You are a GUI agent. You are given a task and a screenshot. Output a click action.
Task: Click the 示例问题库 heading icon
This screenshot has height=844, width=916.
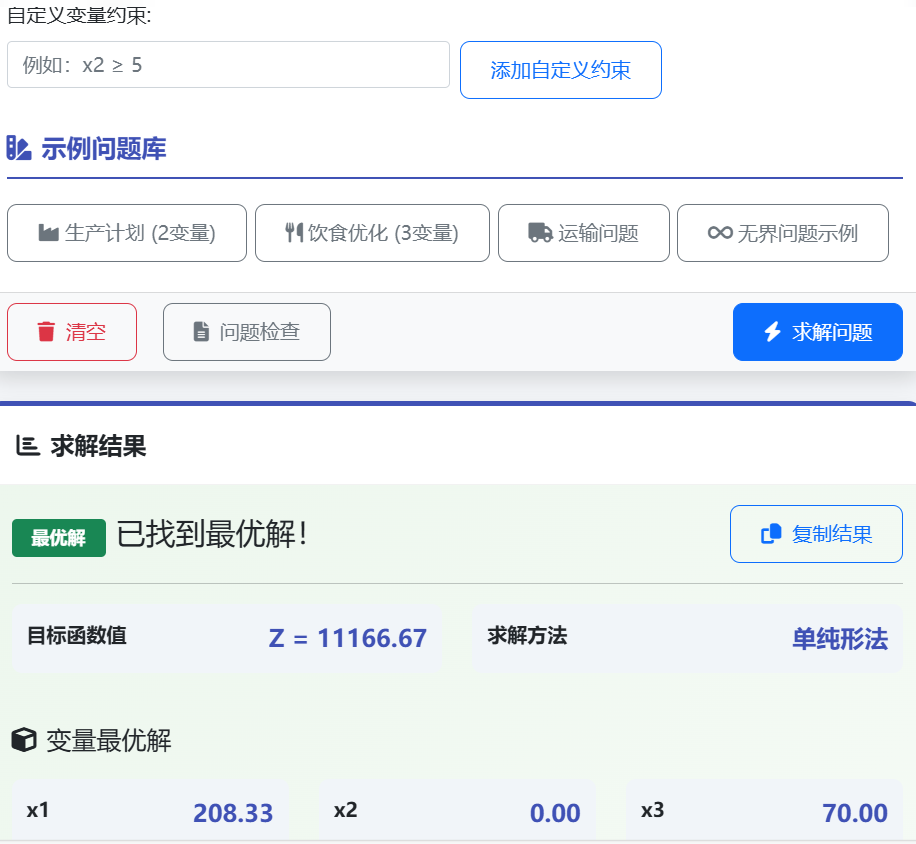click(x=20, y=149)
